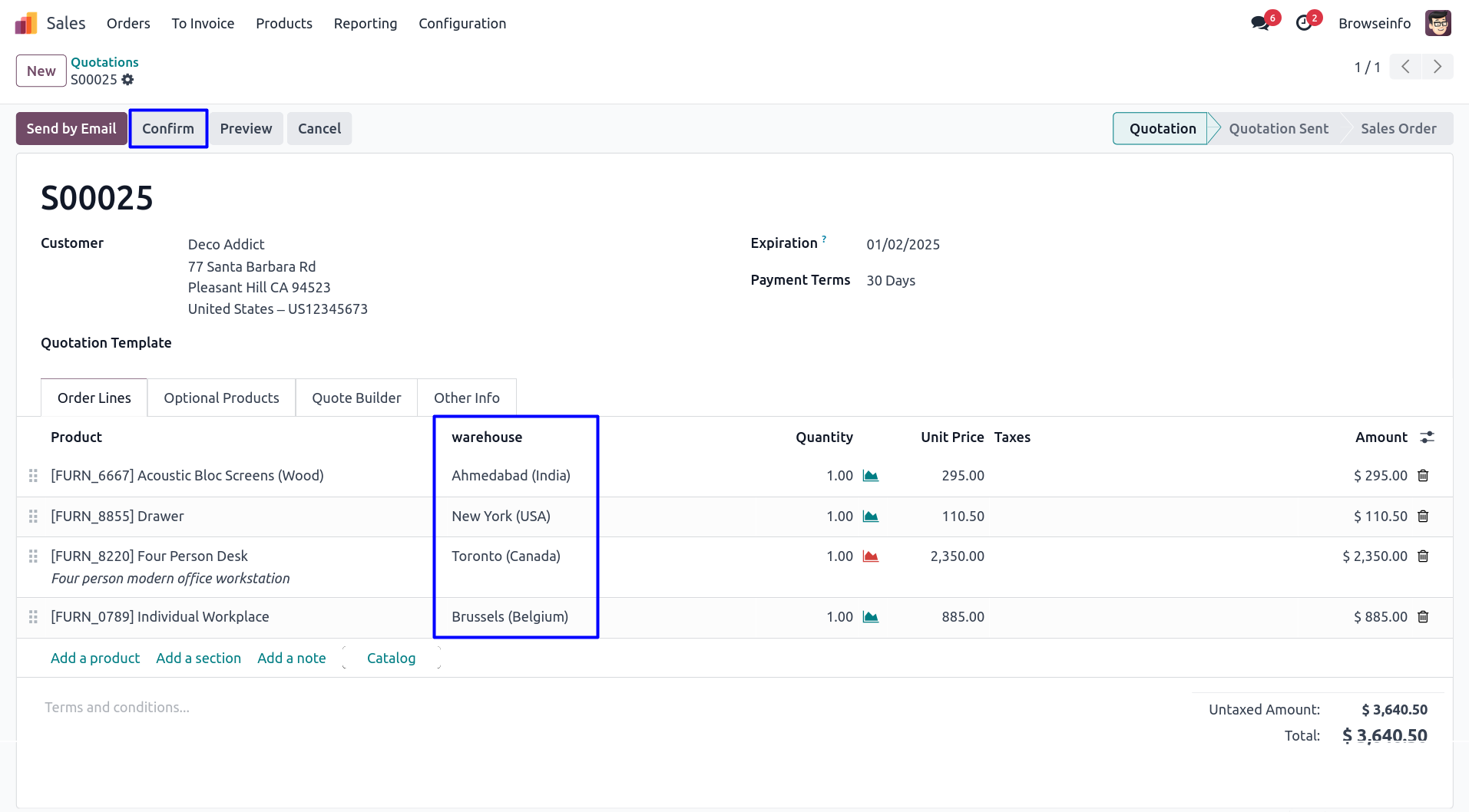Delete the Acoustic Bloc Screens order line
The width and height of the screenshot is (1469, 812).
pos(1423,476)
